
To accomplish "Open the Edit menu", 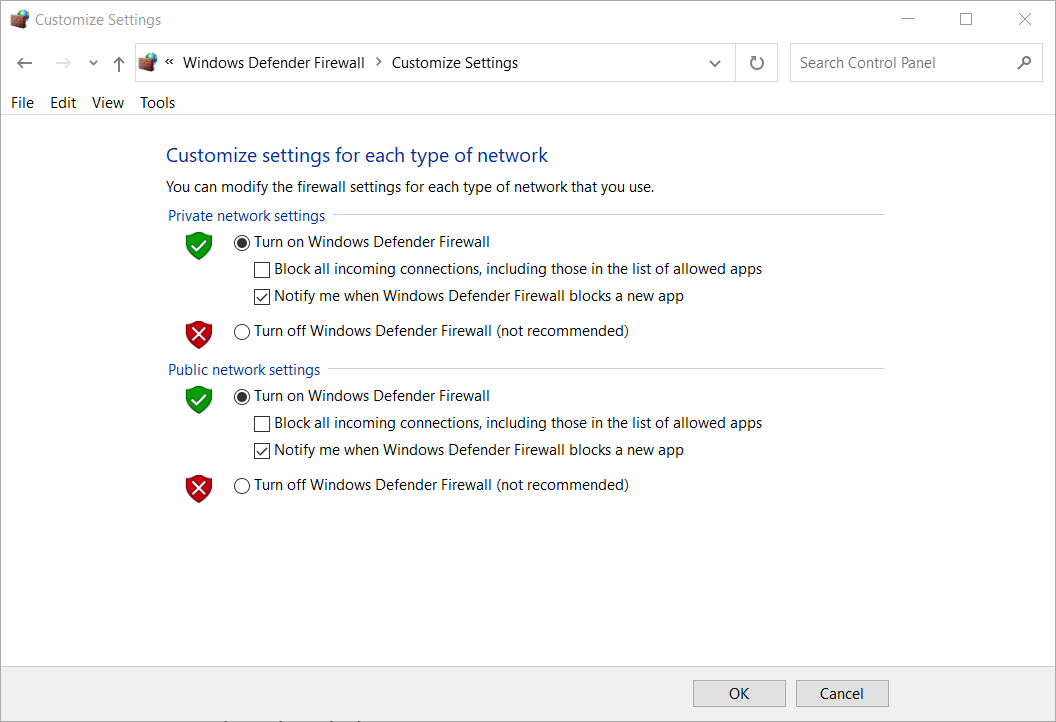I will (63, 102).
